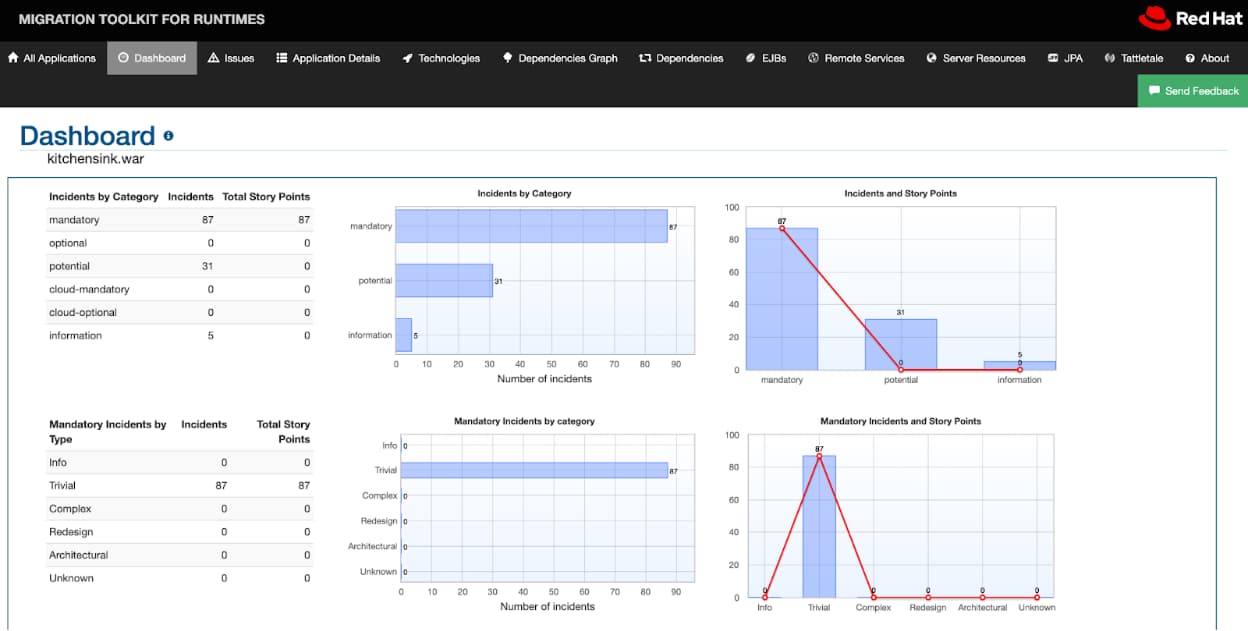Click the Red Hat logo
1248x631 pixels.
(x=1189, y=18)
